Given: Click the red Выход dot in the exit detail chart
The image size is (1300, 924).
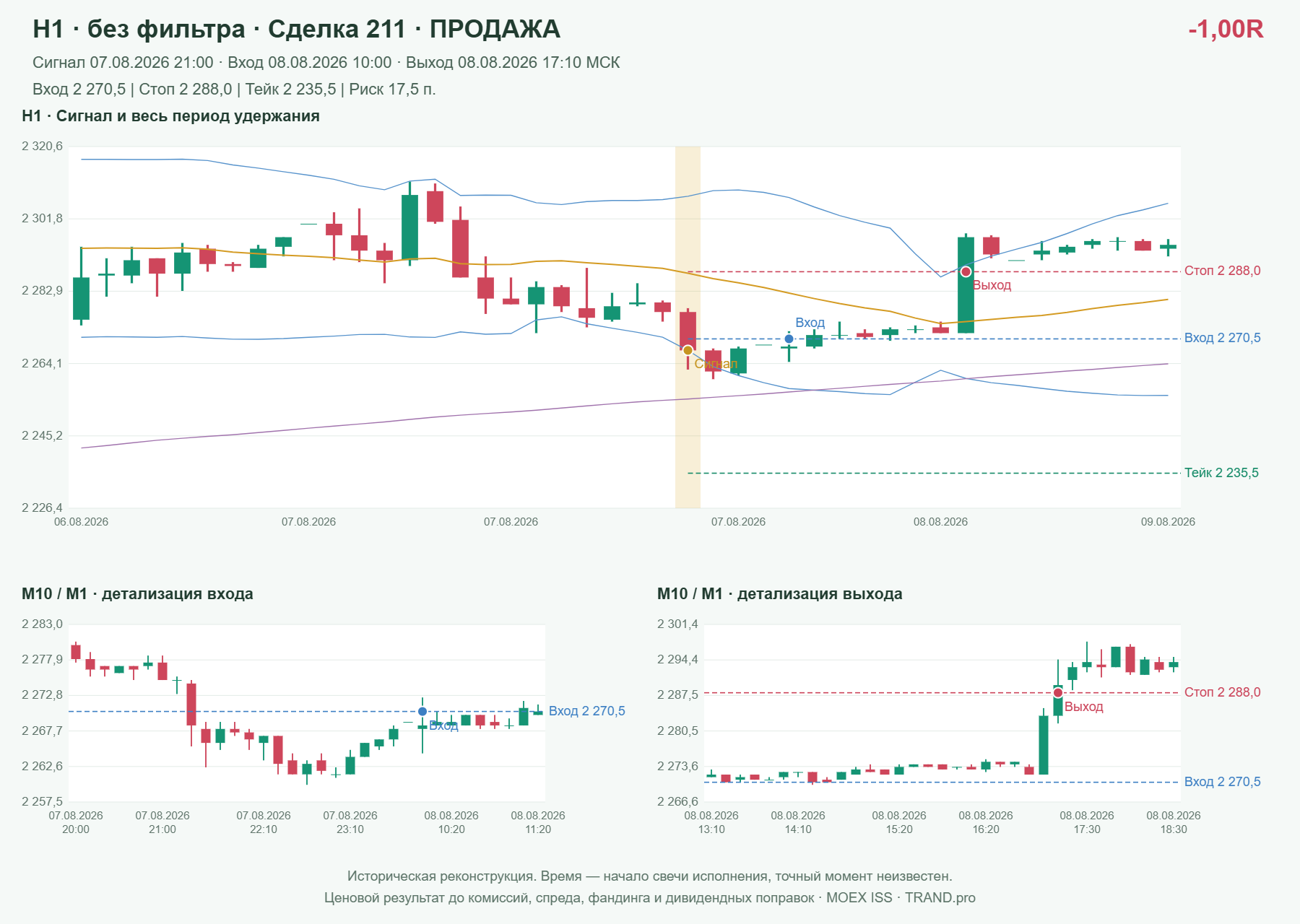Looking at the screenshot, I should [1058, 693].
